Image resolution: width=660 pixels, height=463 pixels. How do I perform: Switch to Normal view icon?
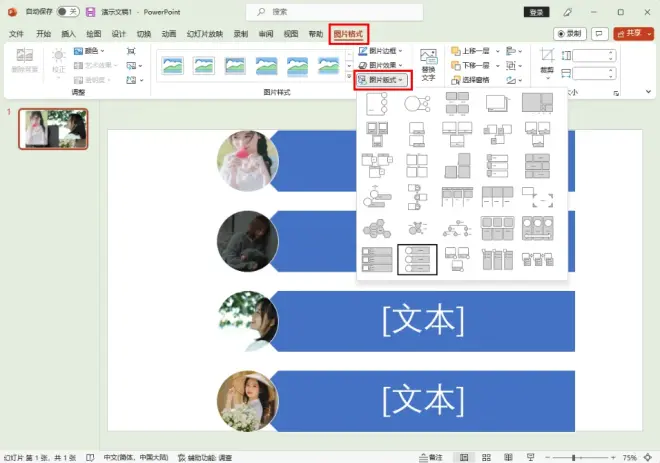pos(464,457)
